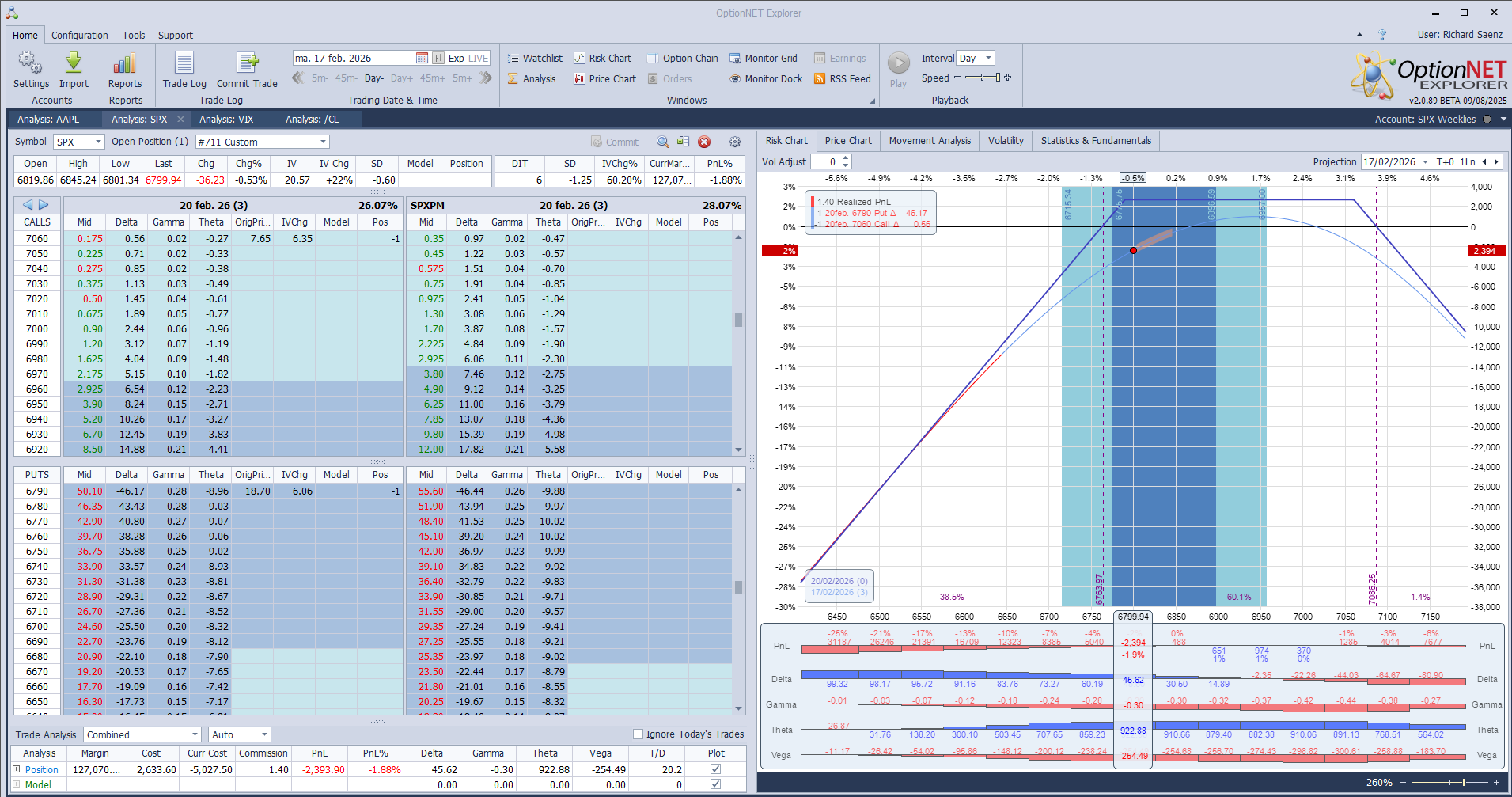This screenshot has width=1512, height=797.
Task: Click the green split-trade icon next to the magnifier
Action: pos(683,142)
